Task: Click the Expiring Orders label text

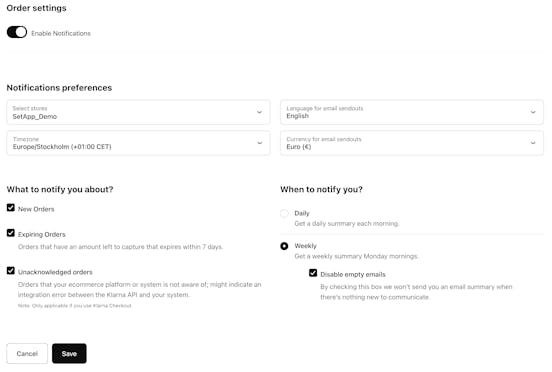Action: click(42, 234)
